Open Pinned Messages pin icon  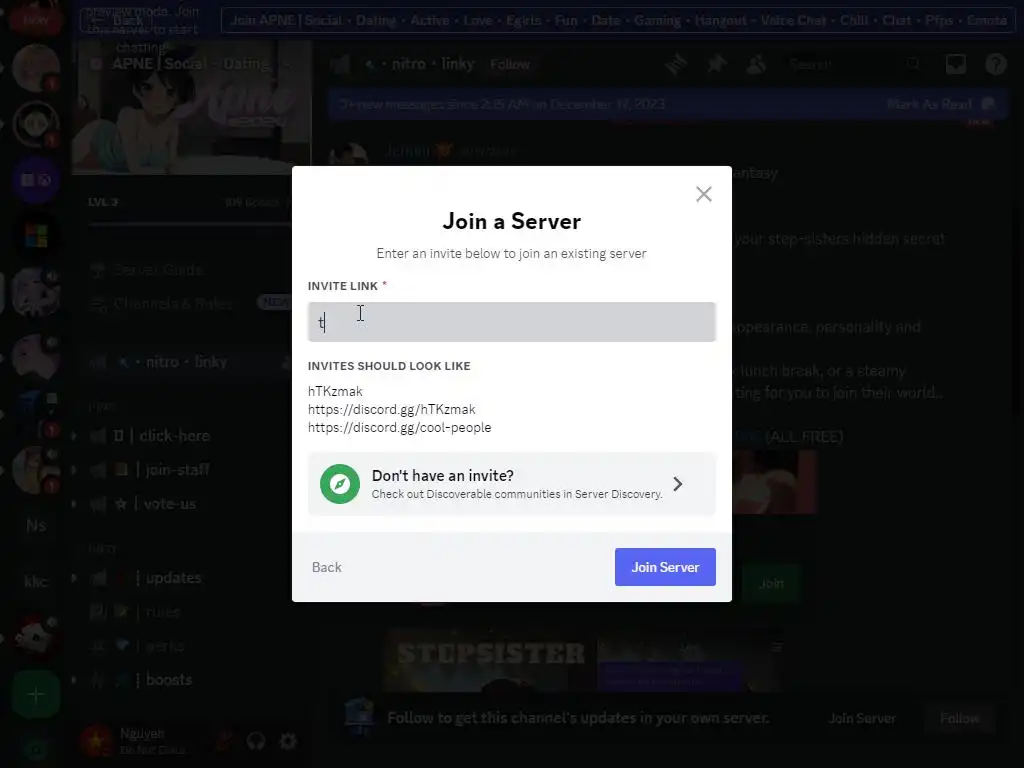716,64
